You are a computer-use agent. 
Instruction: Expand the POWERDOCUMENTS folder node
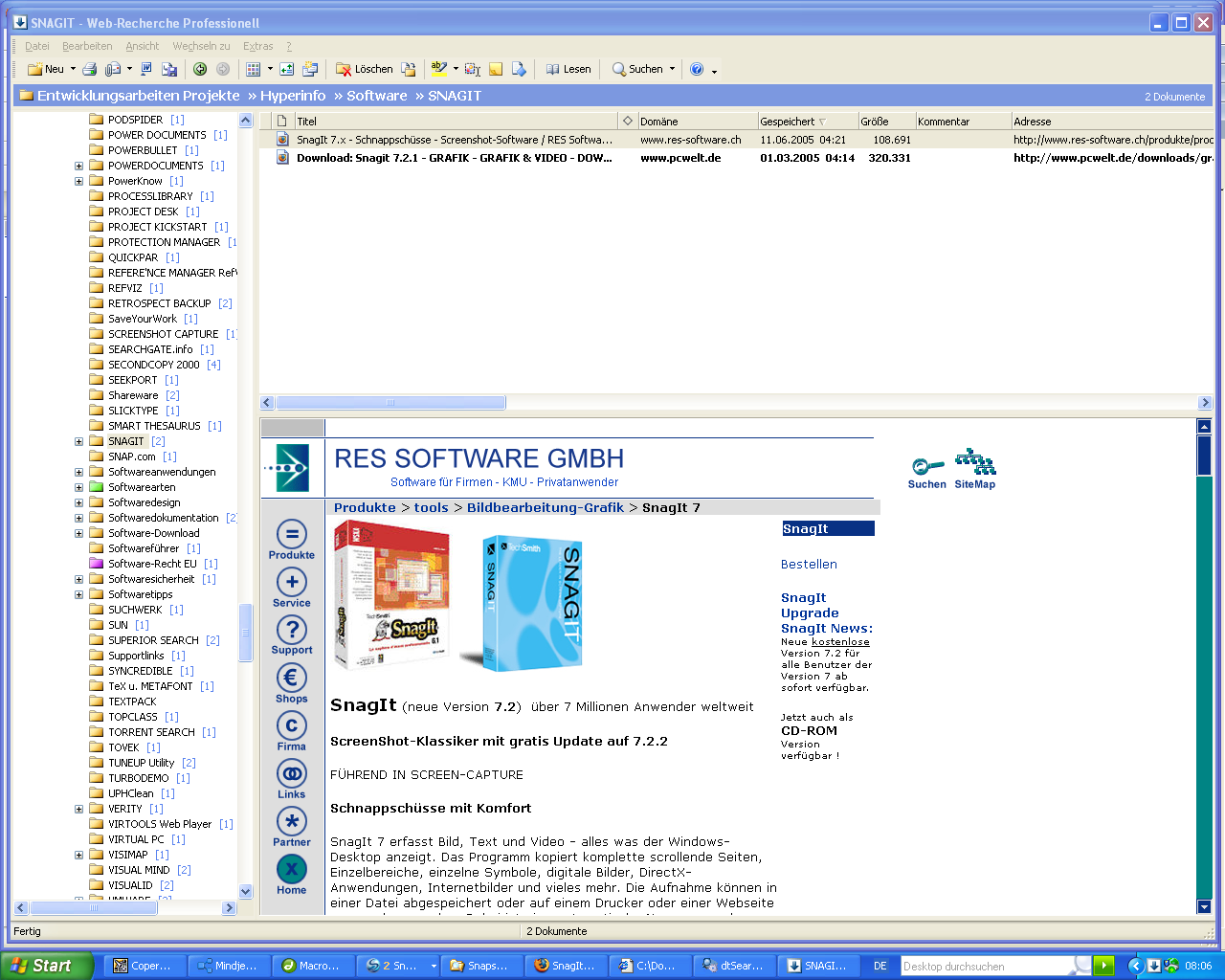click(x=79, y=166)
